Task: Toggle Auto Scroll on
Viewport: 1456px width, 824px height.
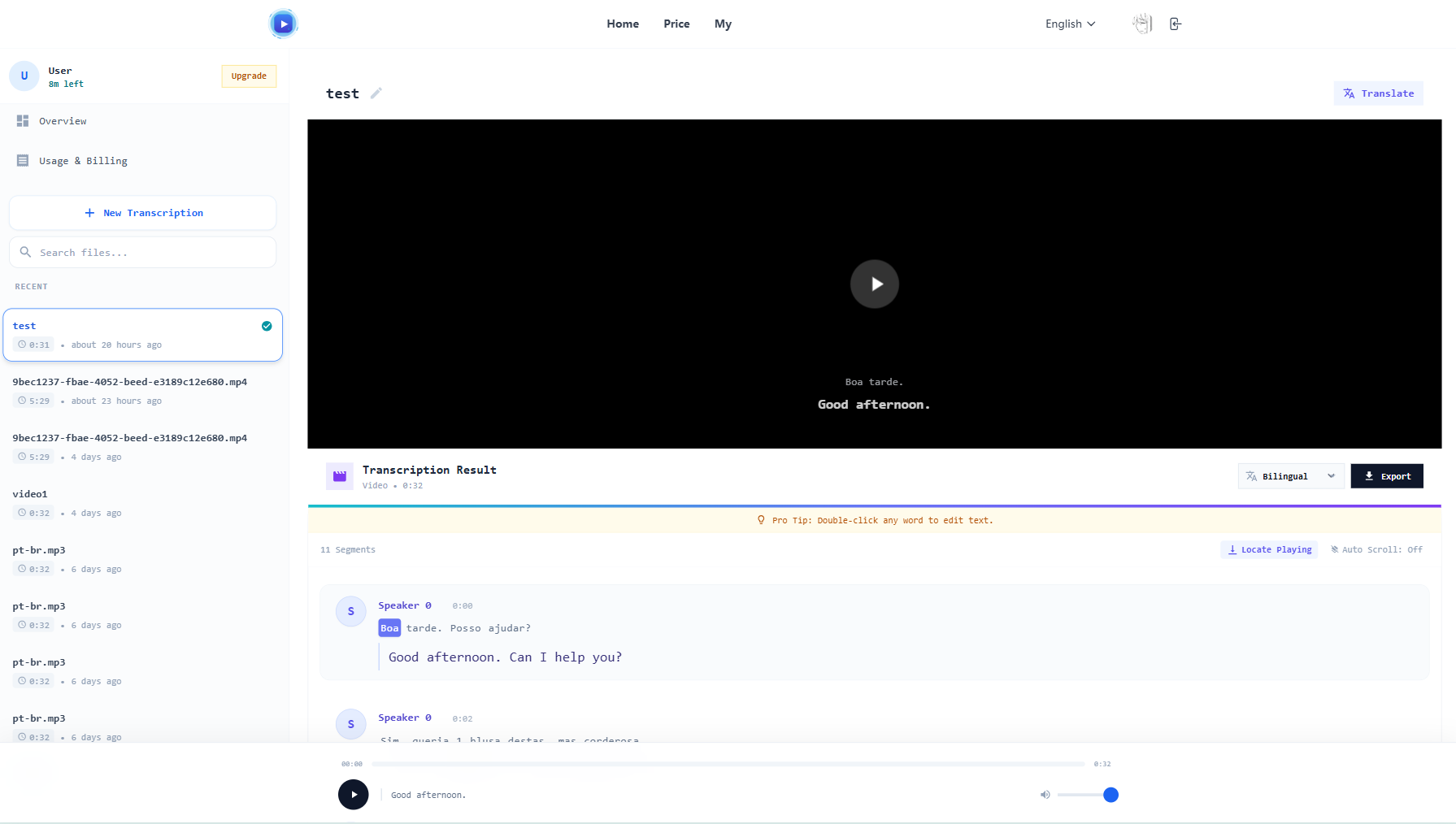Action: pyautogui.click(x=1376, y=549)
